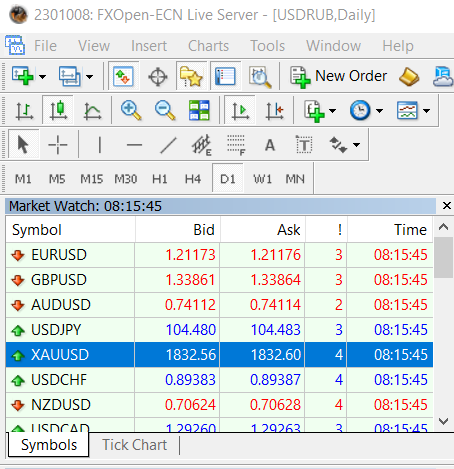Select the Crosshair tool
The height and width of the screenshot is (469, 454).
pyautogui.click(x=57, y=145)
